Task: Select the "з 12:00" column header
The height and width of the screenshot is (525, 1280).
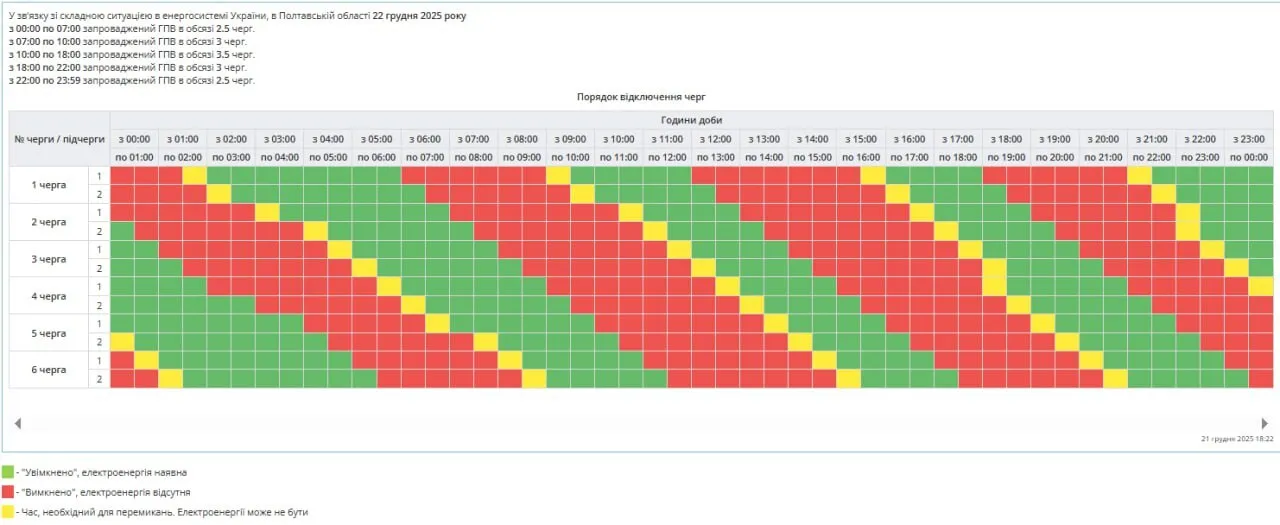Action: click(716, 139)
